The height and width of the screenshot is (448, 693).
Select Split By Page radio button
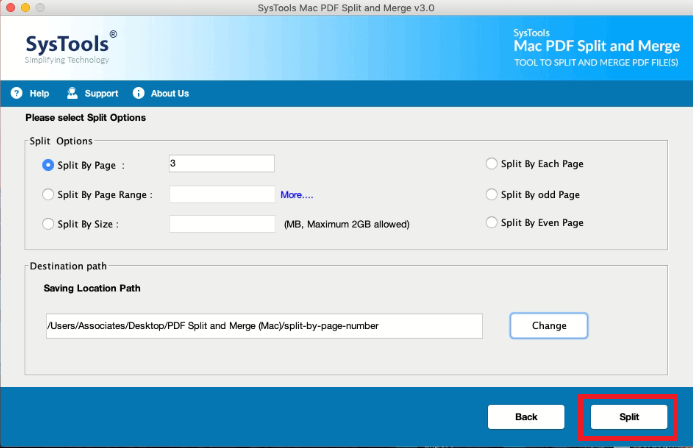pyautogui.click(x=48, y=165)
